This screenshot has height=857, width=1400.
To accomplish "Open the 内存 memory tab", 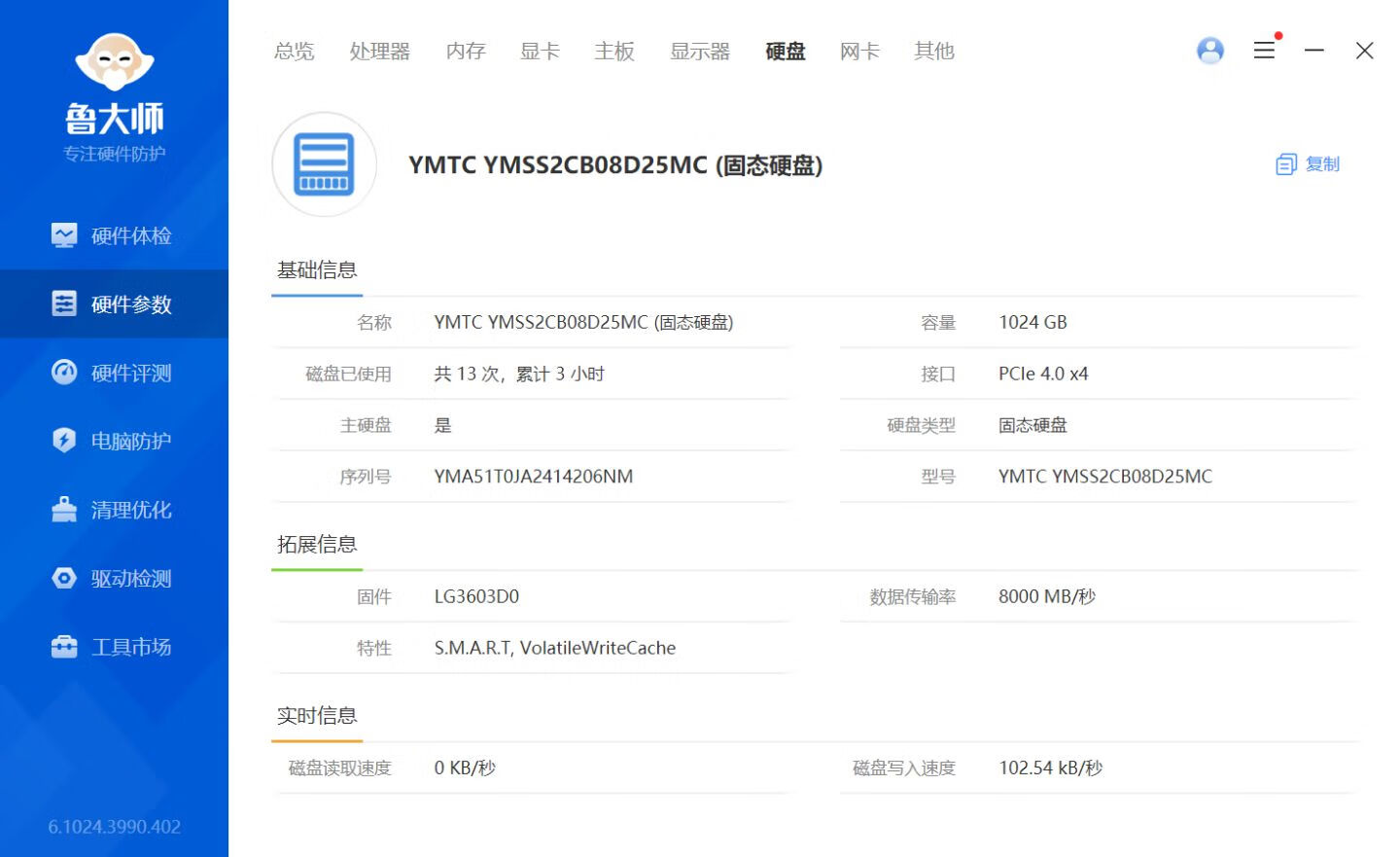I will (466, 51).
